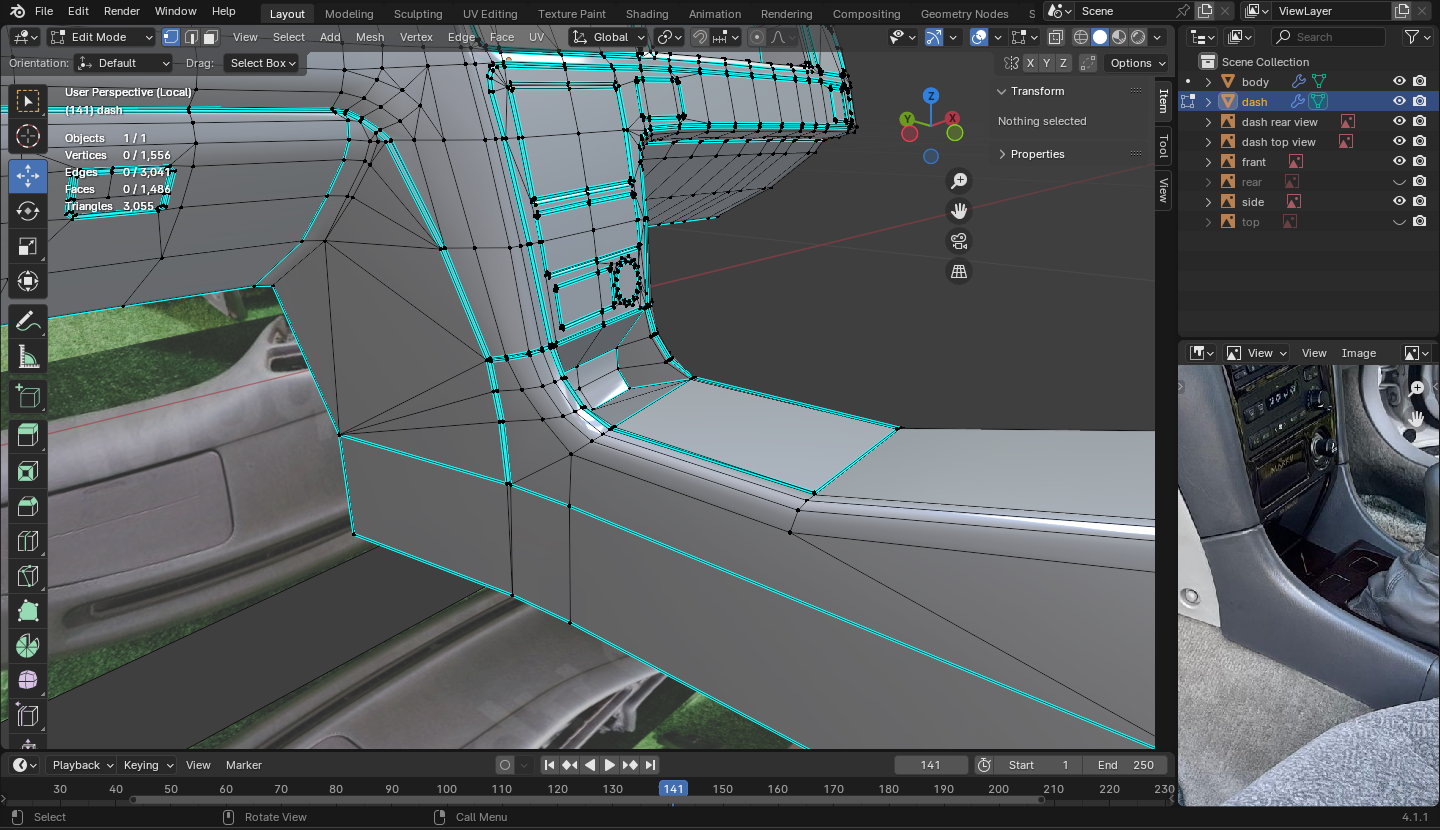Select the Extrude Region tool
This screenshot has height=830, width=1440.
[x=28, y=434]
